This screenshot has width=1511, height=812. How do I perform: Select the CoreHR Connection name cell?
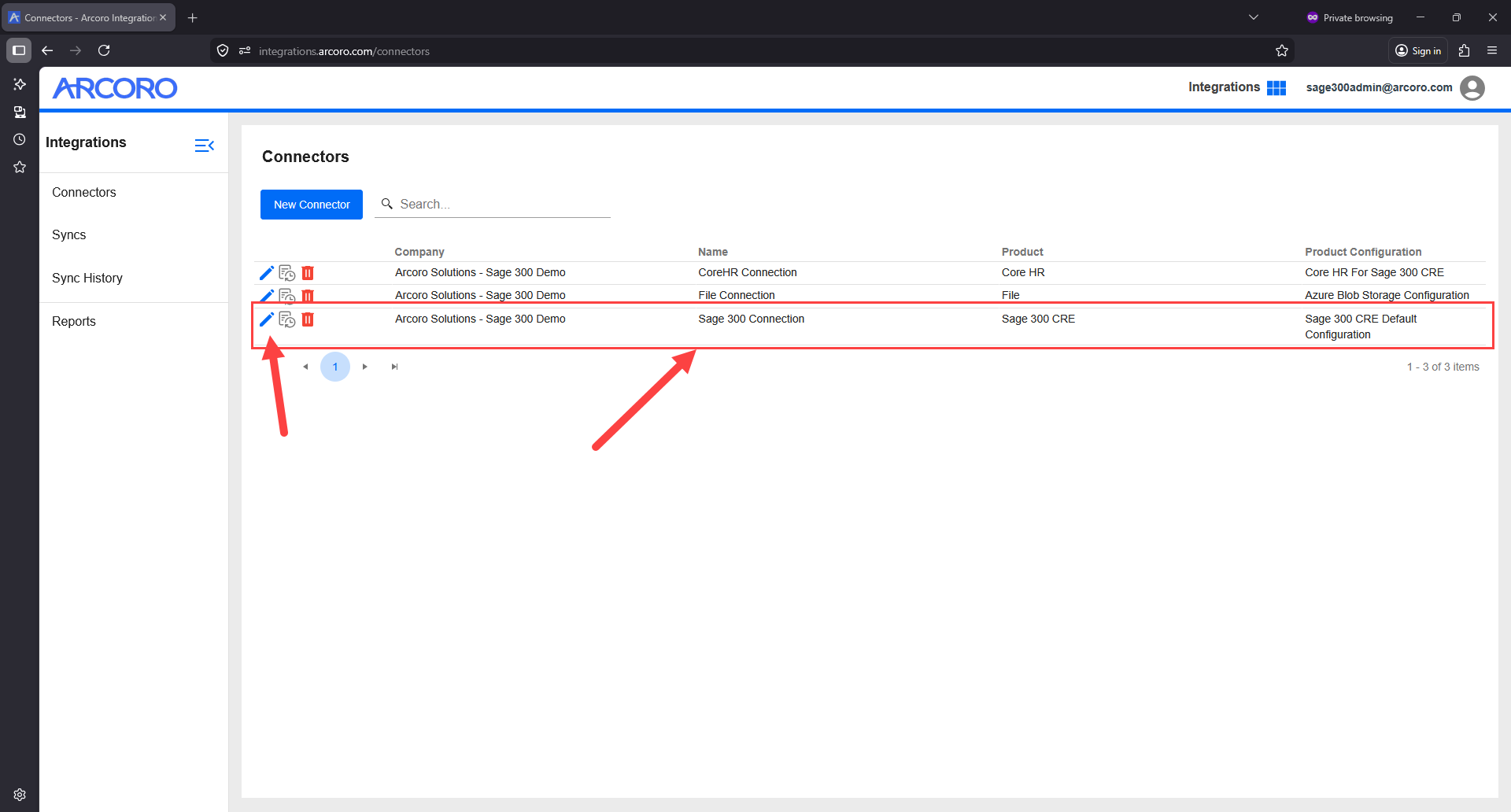point(748,272)
